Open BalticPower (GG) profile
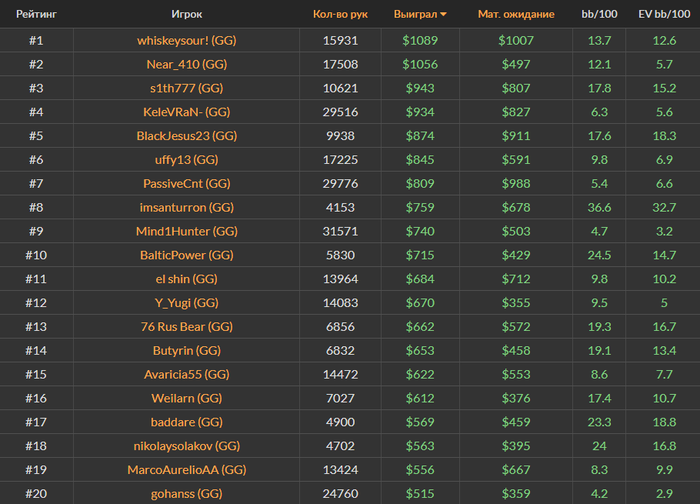The image size is (700, 504). pos(186,255)
